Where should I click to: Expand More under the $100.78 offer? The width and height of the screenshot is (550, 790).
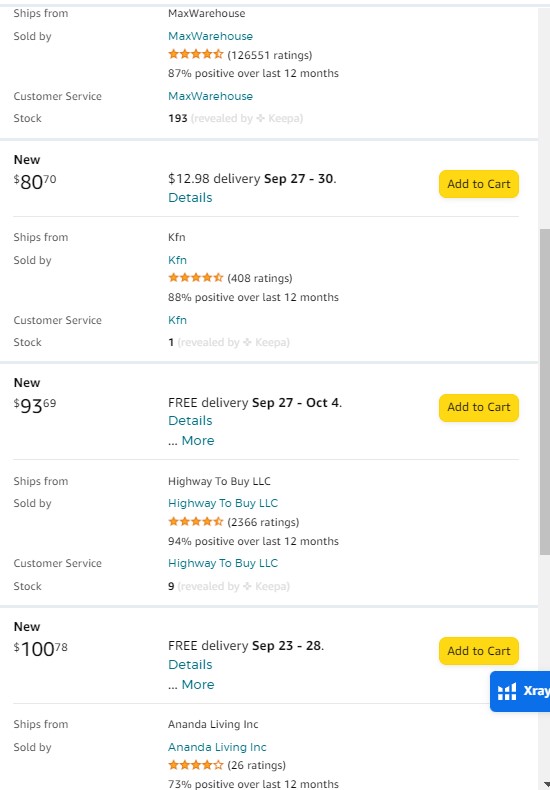197,684
